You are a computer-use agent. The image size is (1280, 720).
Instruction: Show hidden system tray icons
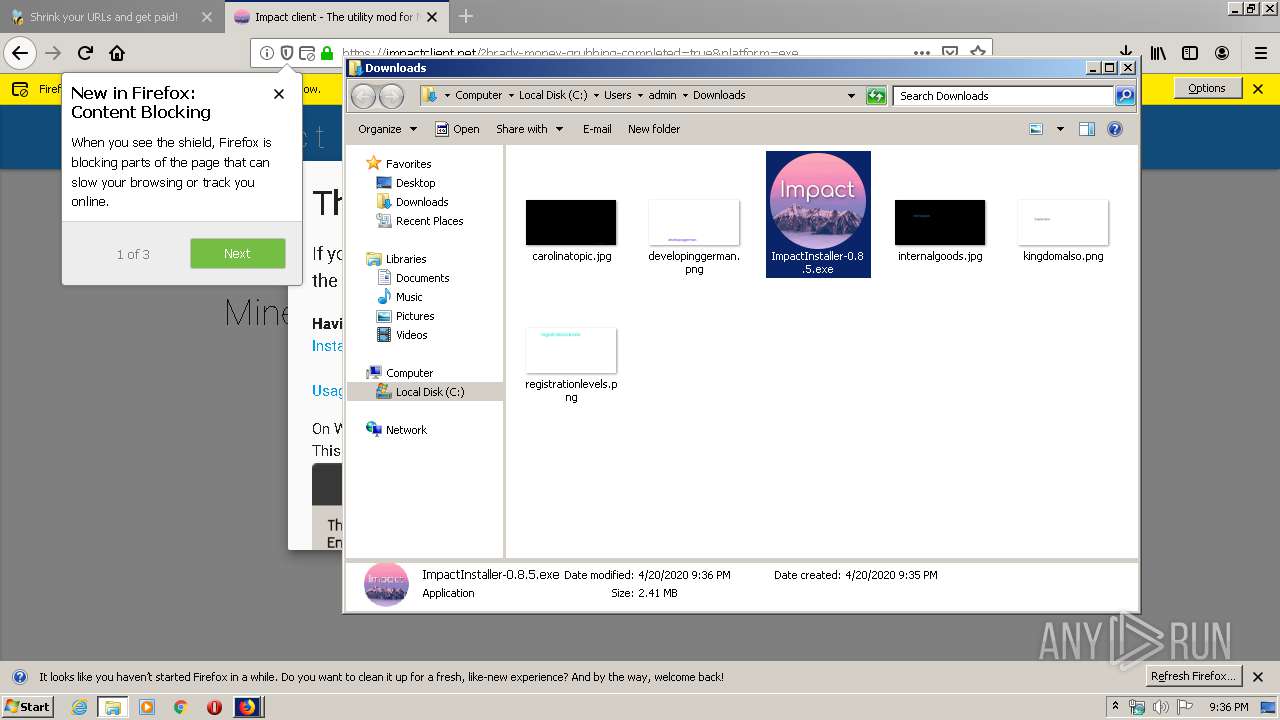1115,707
